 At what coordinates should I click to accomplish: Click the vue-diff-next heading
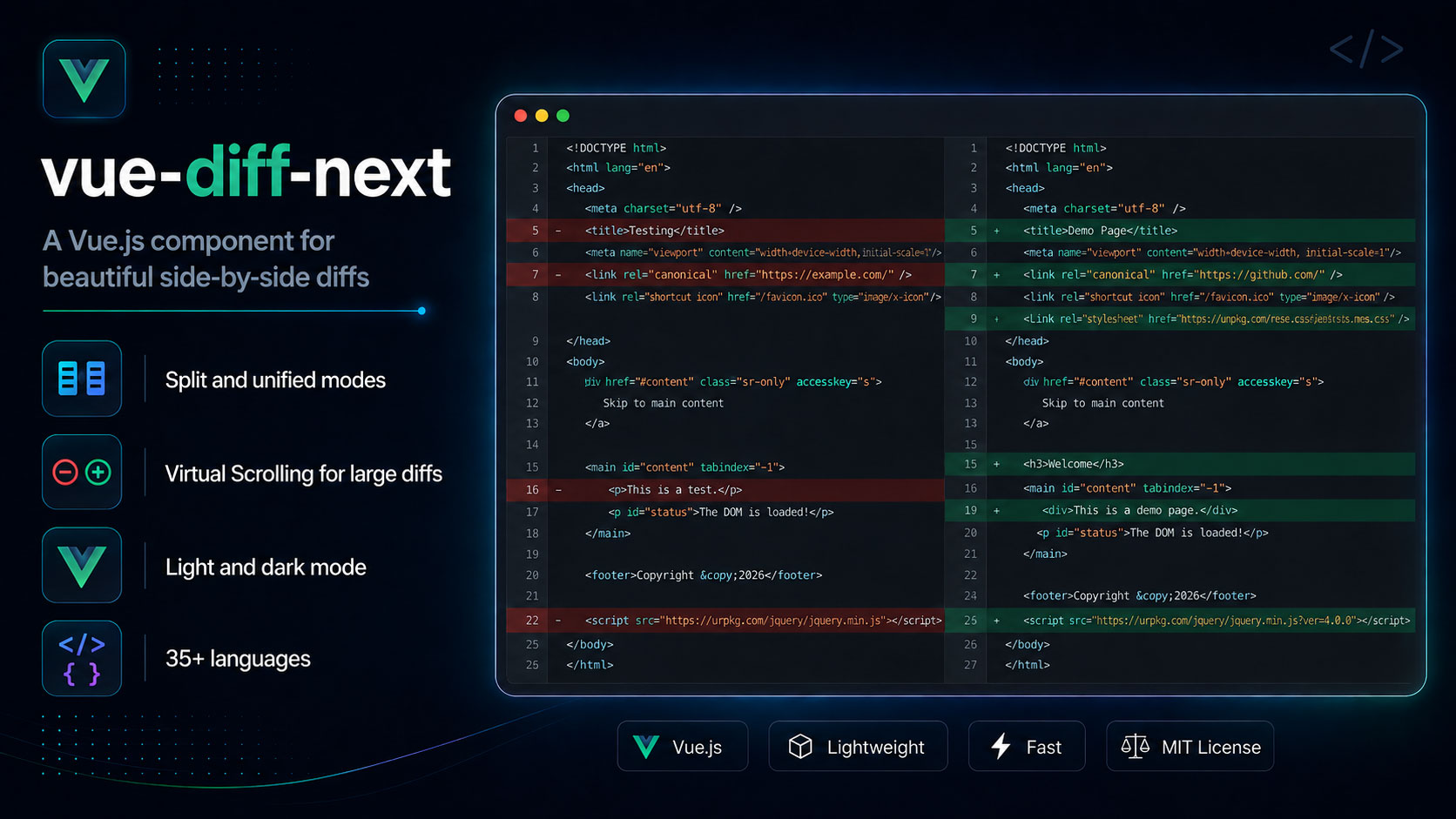pos(246,172)
